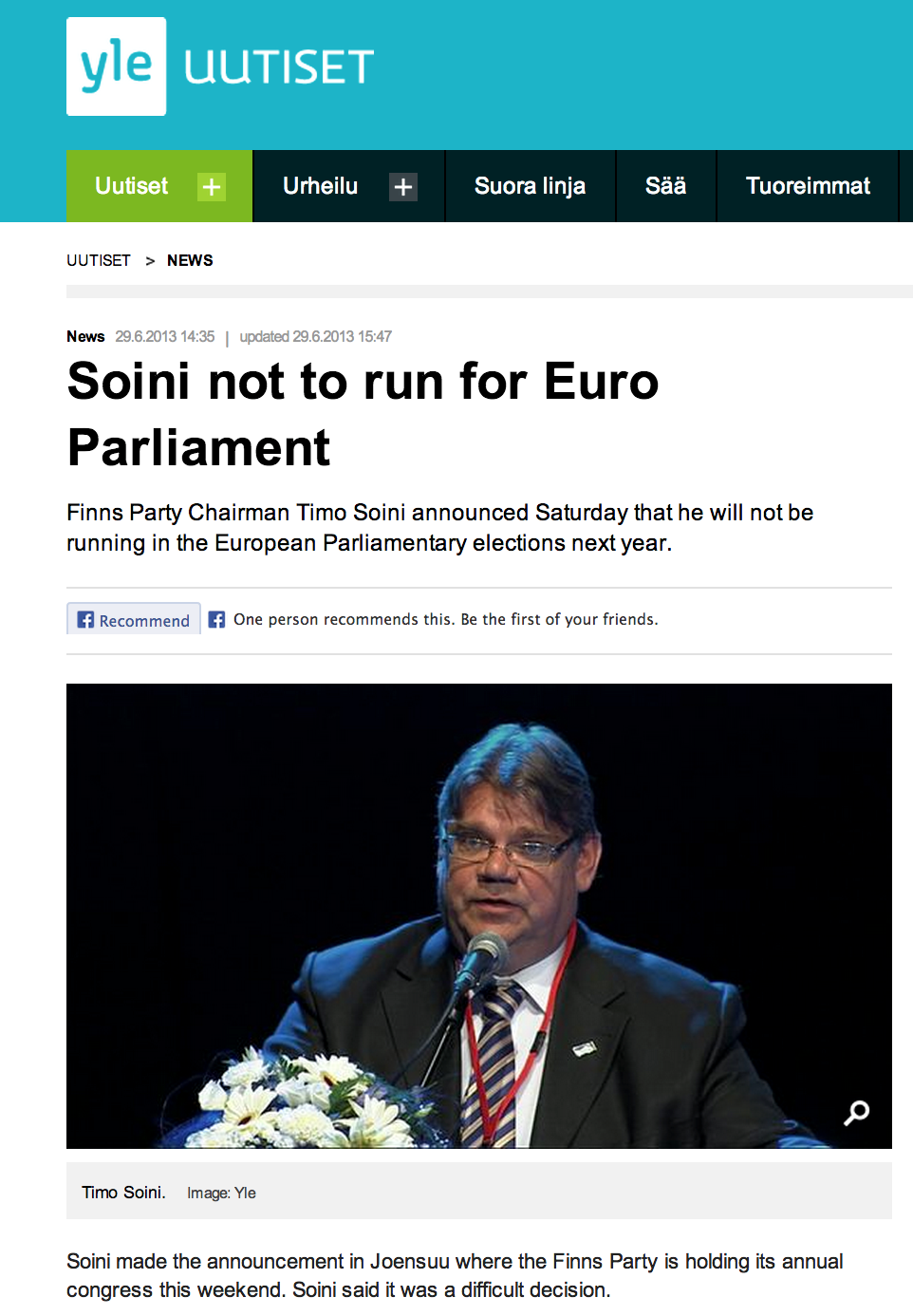This screenshot has width=913, height=1316.
Task: Click the Soini article headline
Action: point(363,414)
